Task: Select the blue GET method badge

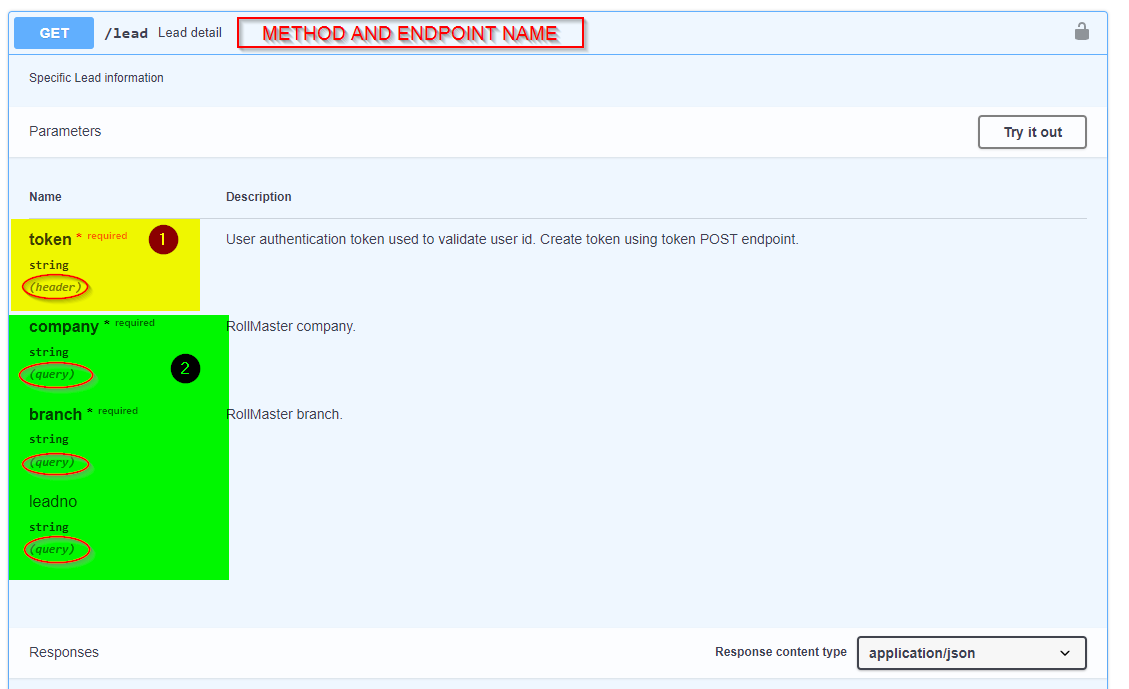Action: point(53,33)
